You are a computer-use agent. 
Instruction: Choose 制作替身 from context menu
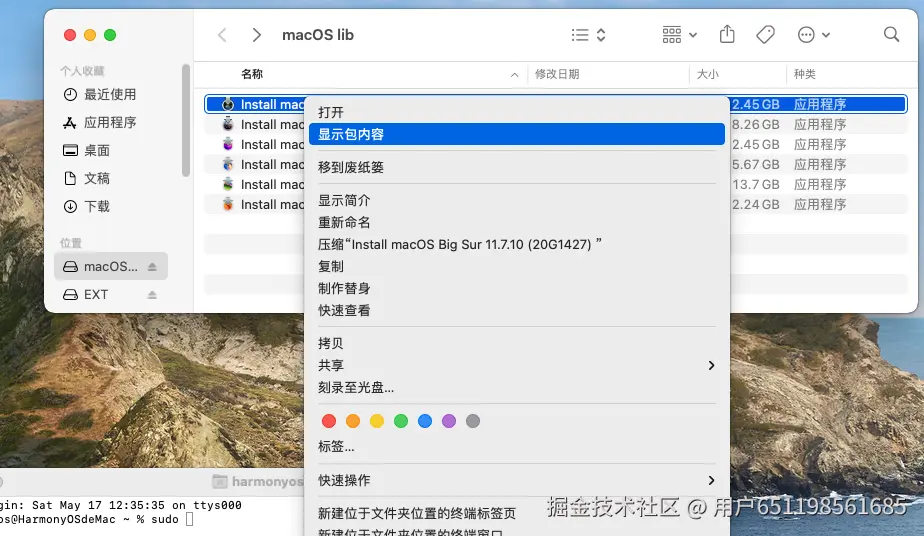click(517, 289)
